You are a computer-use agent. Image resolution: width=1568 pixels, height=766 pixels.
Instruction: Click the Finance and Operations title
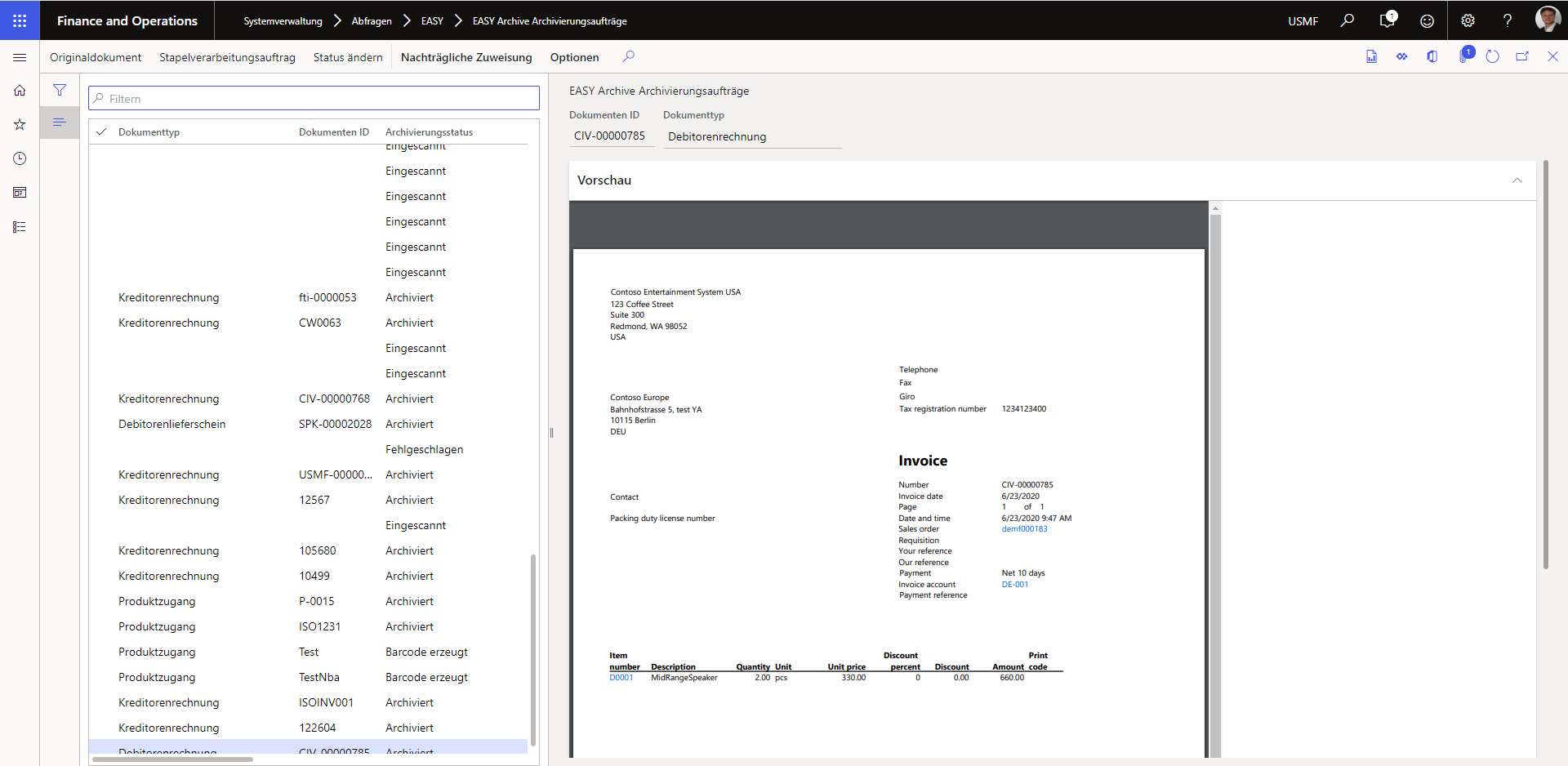coord(127,21)
